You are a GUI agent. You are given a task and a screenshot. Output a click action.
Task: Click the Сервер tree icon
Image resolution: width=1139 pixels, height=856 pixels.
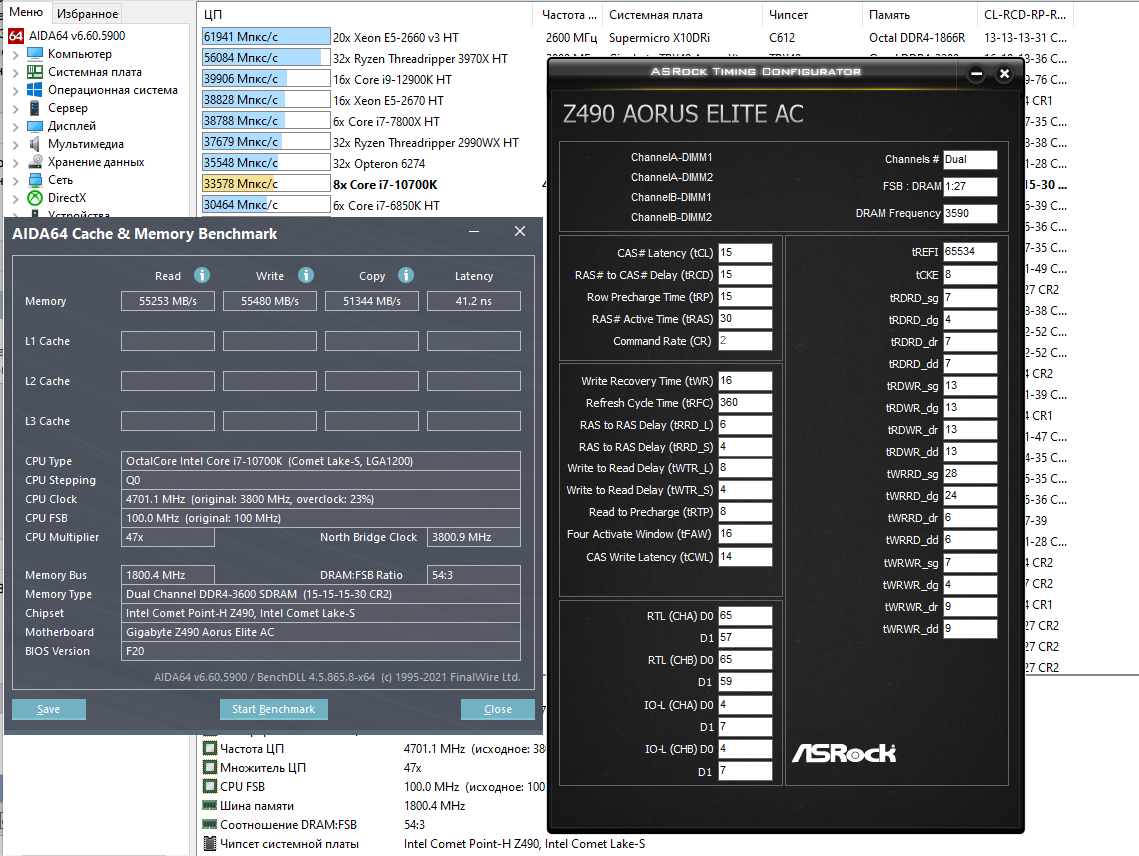(34, 108)
